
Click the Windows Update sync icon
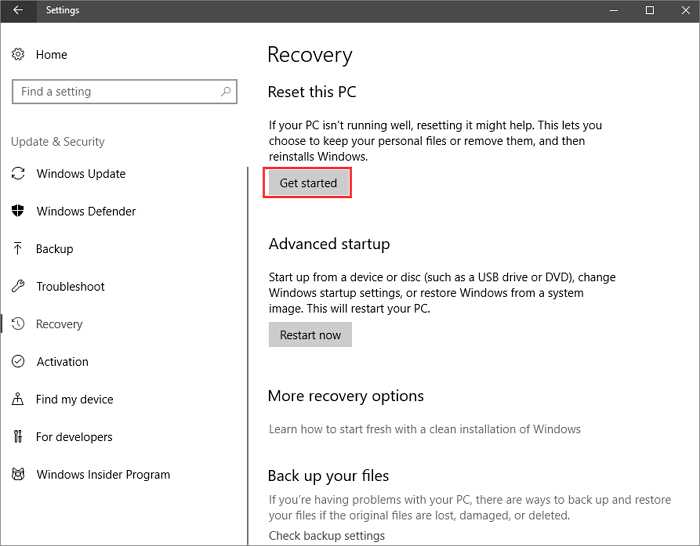pos(18,174)
